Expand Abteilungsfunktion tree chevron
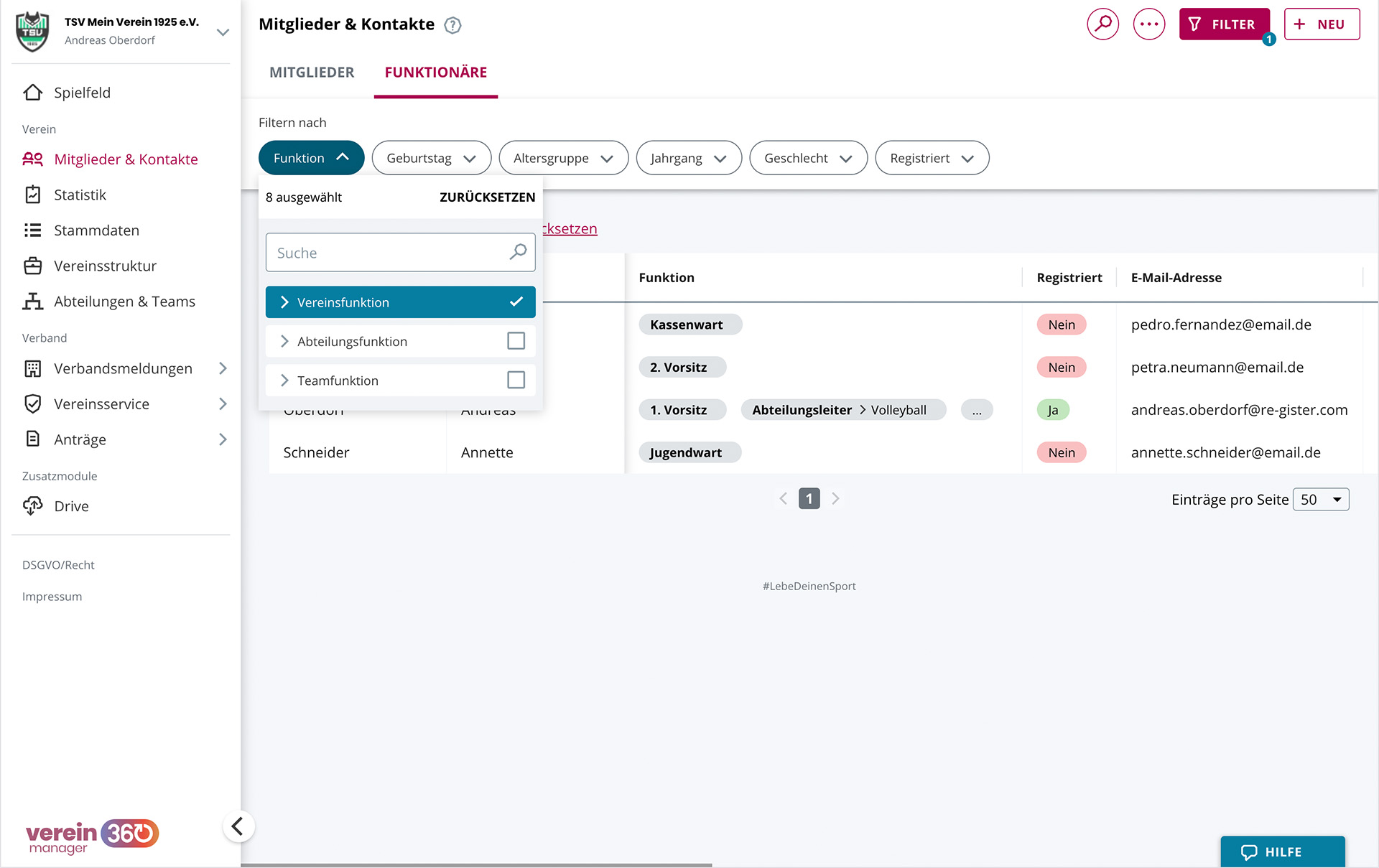The height and width of the screenshot is (868, 1379). tap(284, 342)
